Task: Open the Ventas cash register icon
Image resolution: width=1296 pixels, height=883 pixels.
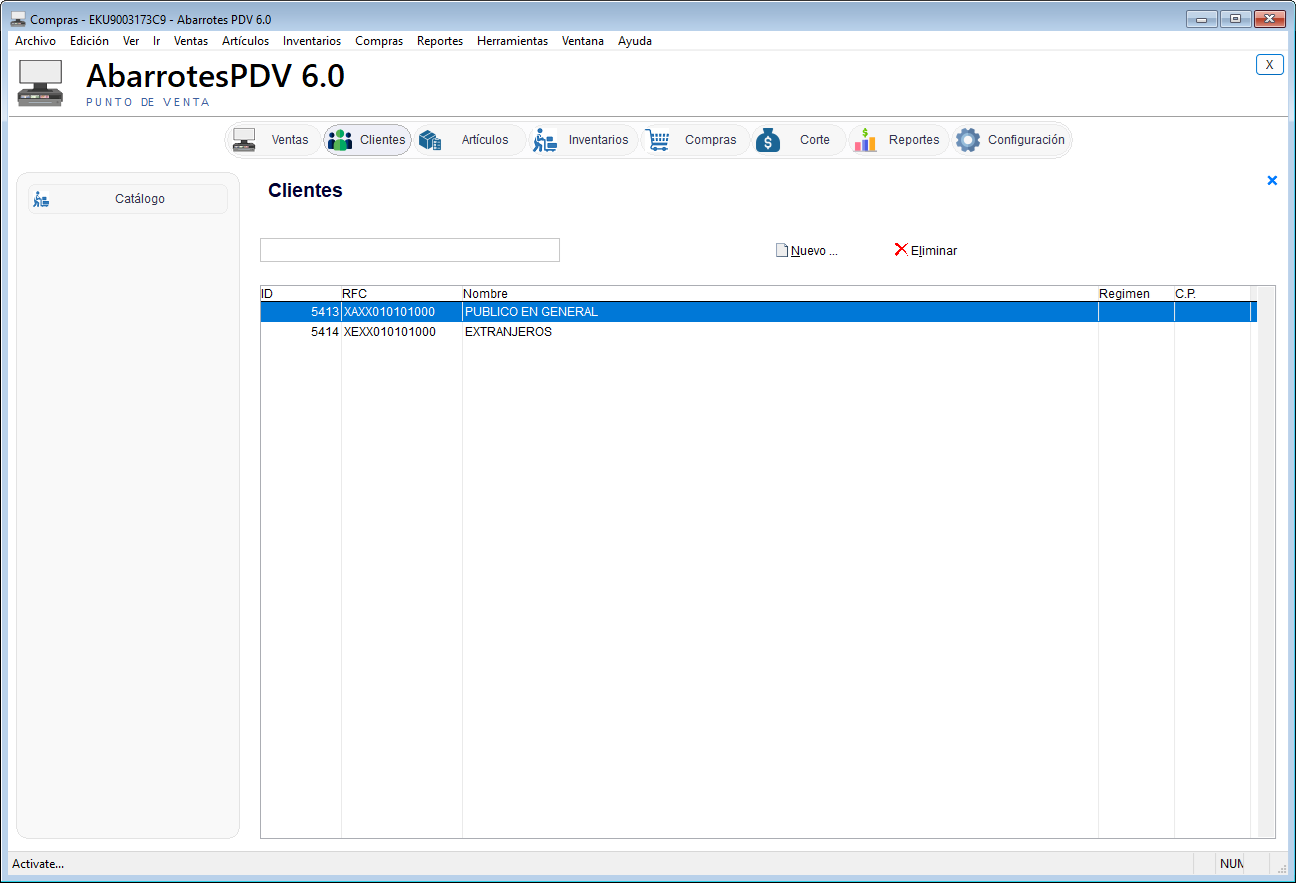Action: 244,140
